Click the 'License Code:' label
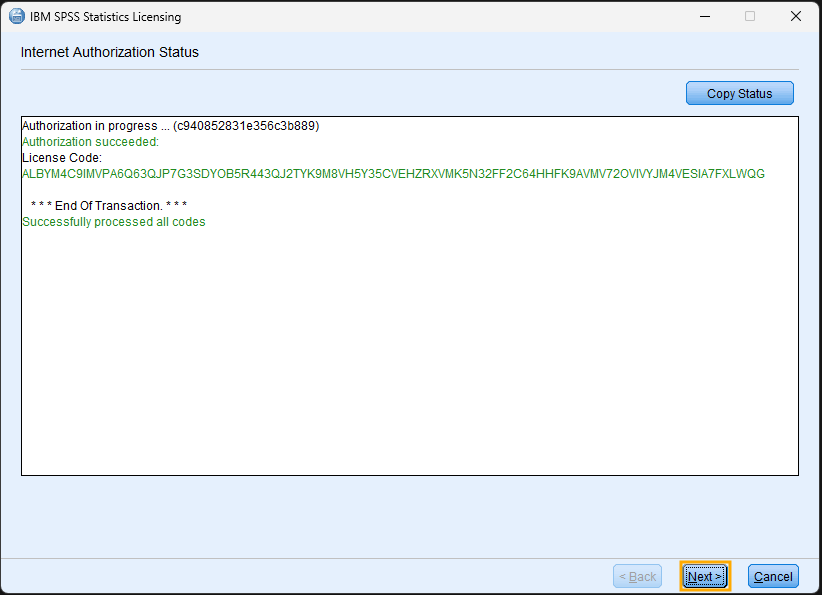This screenshot has width=822, height=595. coord(62,158)
